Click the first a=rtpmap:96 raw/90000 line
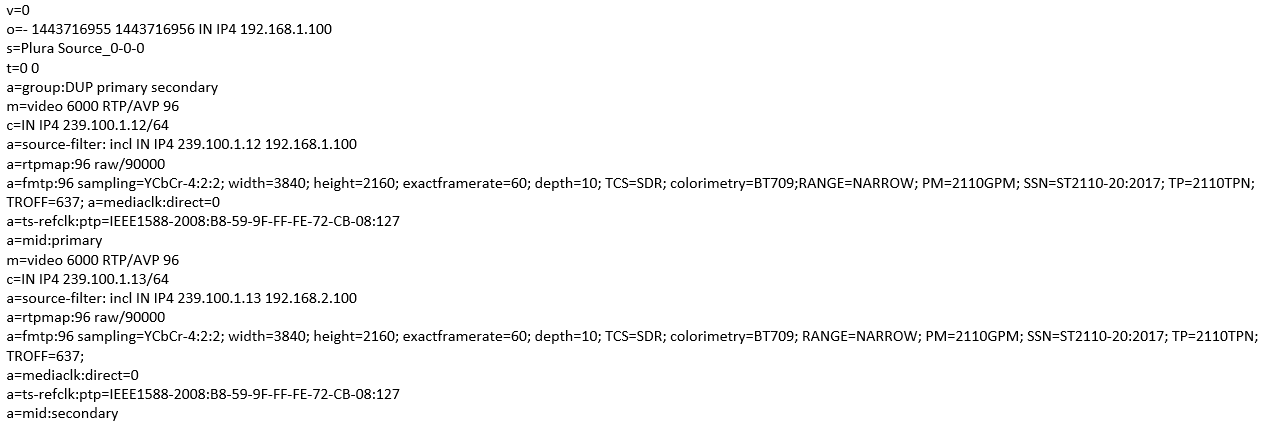 (x=86, y=164)
